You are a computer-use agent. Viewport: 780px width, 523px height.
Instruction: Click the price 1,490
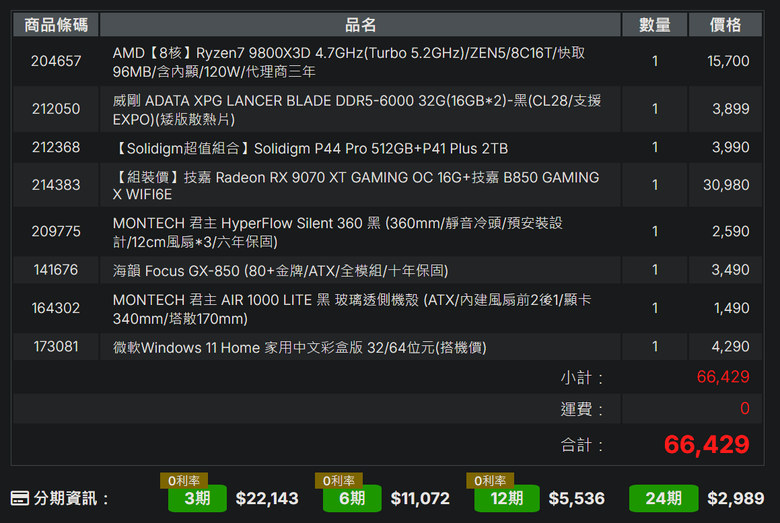click(x=731, y=308)
